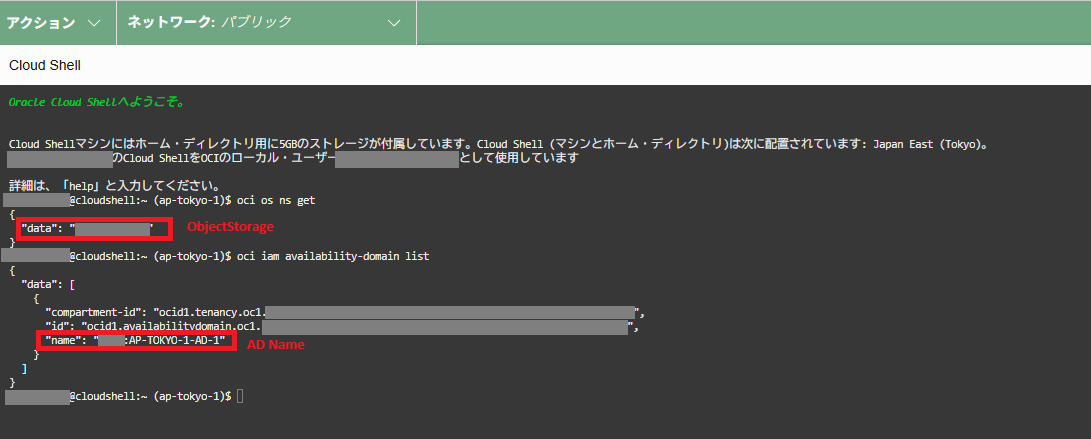Click the red ObjectStorage annotation label
The height and width of the screenshot is (439, 1091).
tap(230, 228)
